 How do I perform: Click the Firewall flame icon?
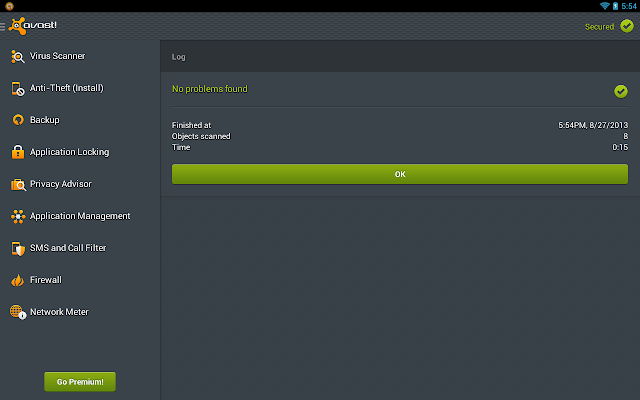pyautogui.click(x=17, y=280)
